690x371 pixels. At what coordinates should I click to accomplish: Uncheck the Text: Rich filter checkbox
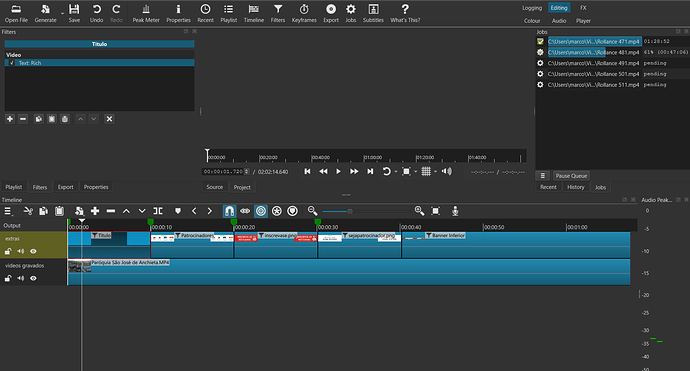12,63
